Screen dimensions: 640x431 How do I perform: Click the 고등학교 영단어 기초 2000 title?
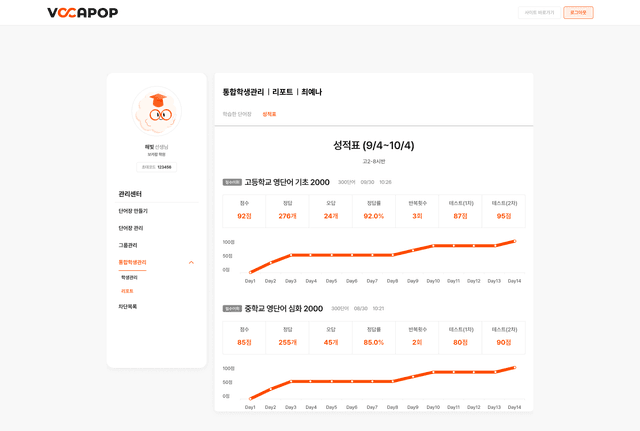(x=287, y=182)
